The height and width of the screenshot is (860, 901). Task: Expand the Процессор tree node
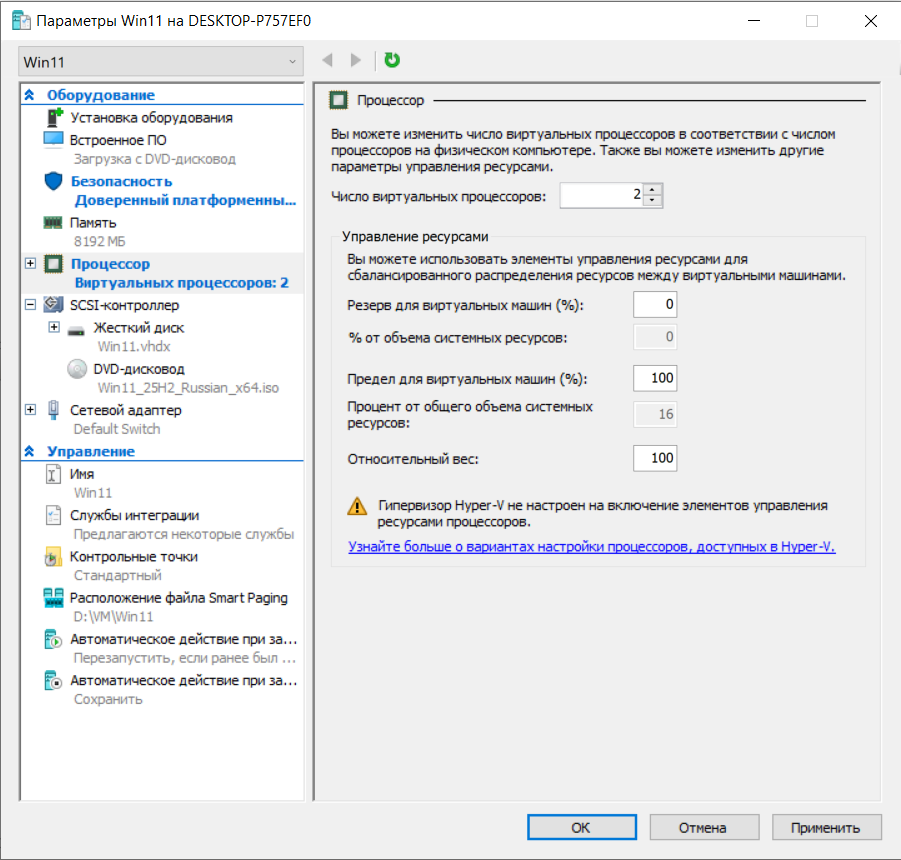[30, 263]
